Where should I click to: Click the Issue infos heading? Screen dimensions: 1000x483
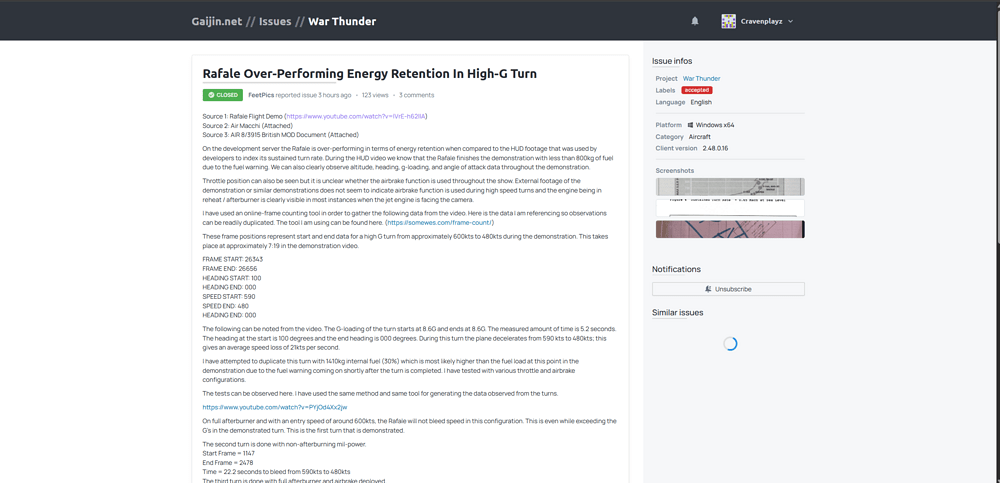click(x=672, y=61)
